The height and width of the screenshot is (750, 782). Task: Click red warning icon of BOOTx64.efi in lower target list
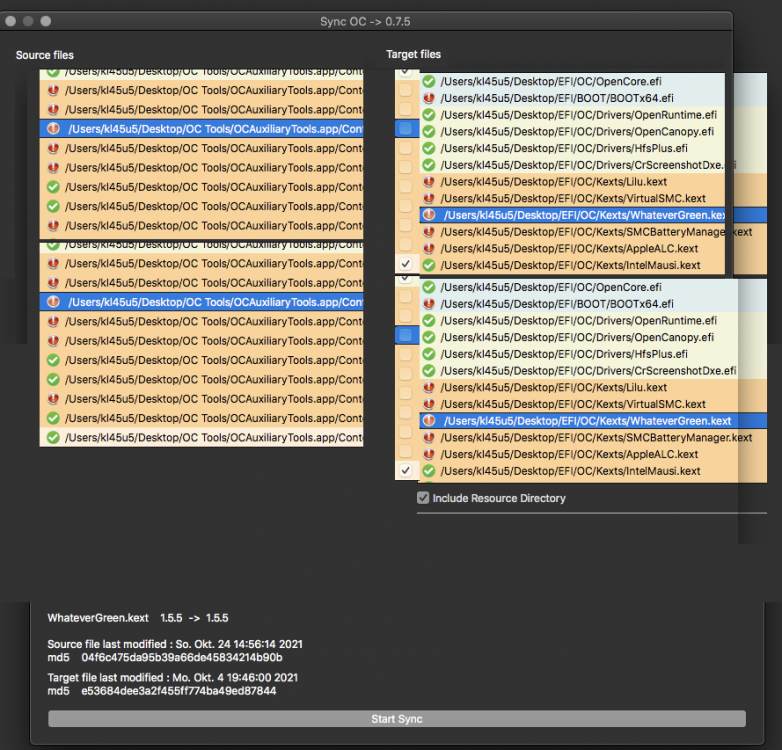(x=429, y=304)
